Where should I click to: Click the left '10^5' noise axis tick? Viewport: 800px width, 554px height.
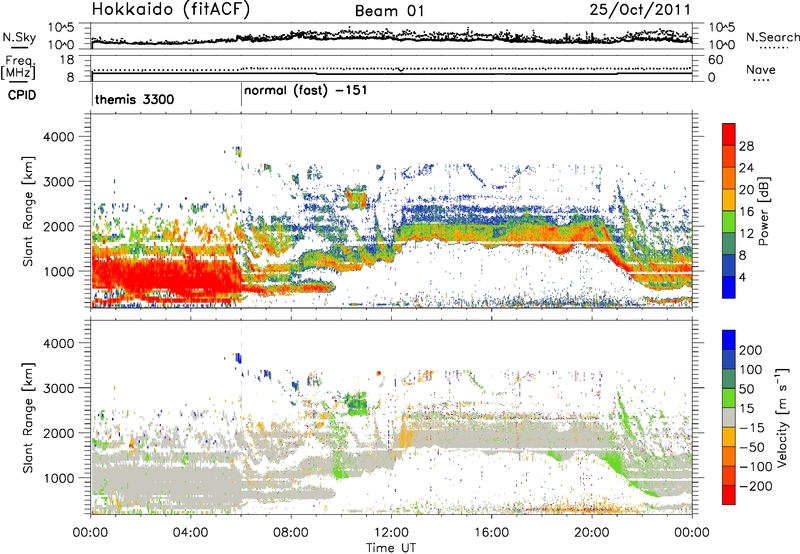(x=61, y=28)
